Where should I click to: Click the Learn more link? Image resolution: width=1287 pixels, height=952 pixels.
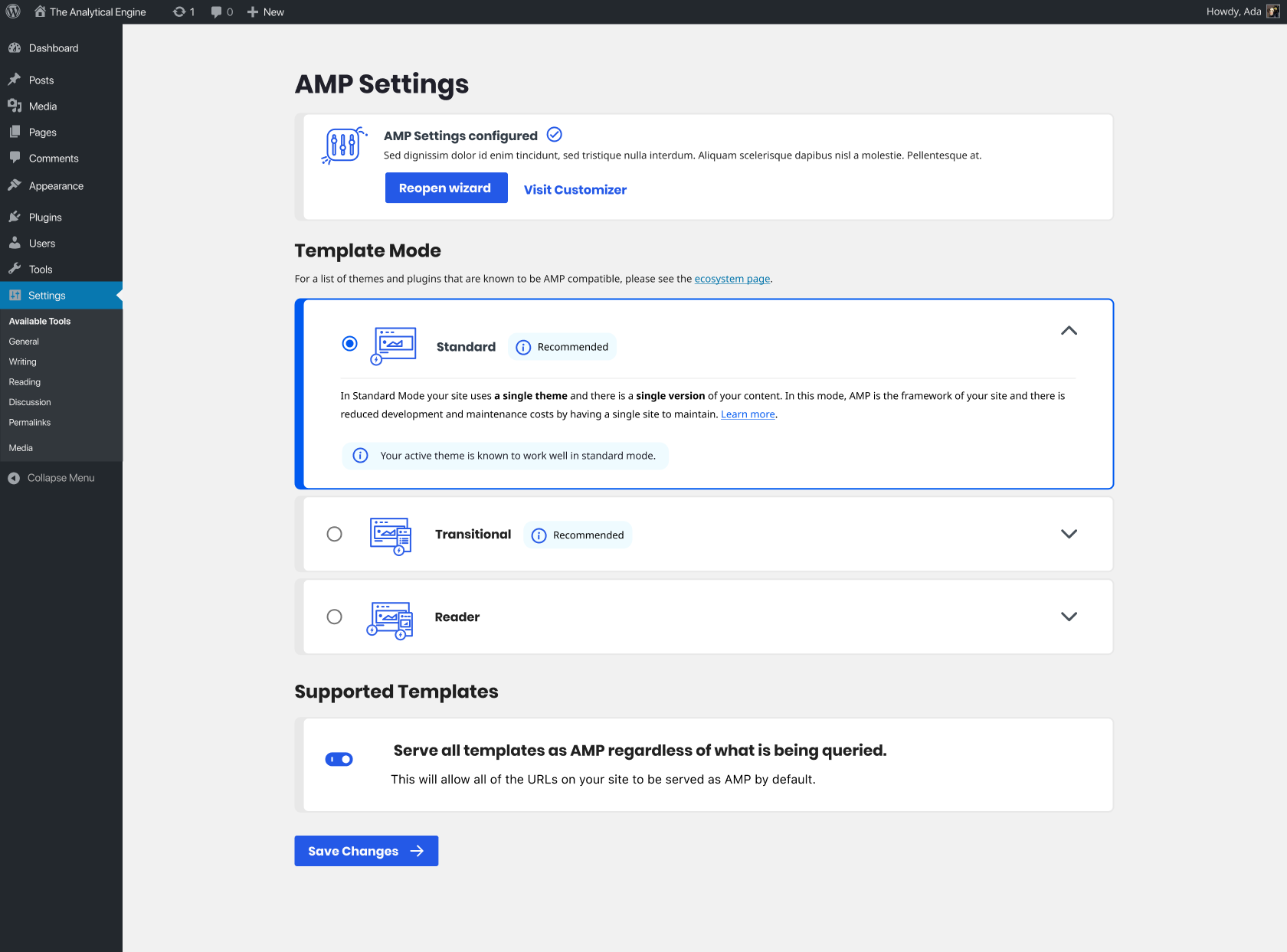tap(748, 414)
